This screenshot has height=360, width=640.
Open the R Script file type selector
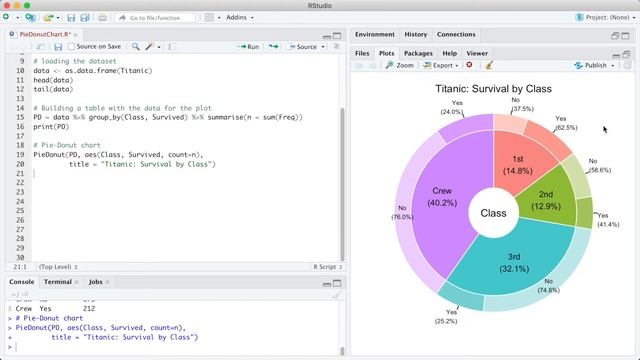(x=327, y=267)
